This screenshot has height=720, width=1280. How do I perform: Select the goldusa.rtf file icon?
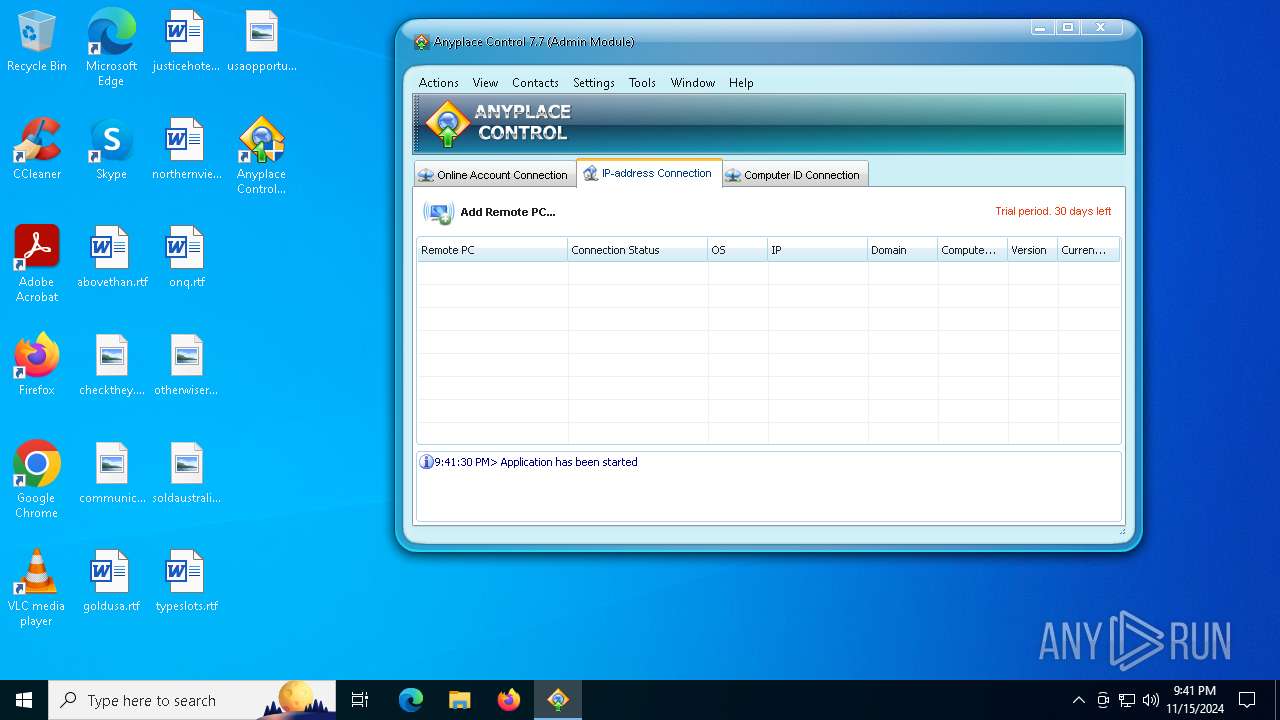click(112, 582)
